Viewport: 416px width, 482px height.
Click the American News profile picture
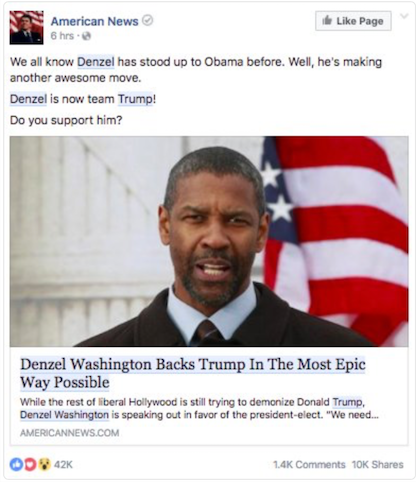tap(26, 28)
